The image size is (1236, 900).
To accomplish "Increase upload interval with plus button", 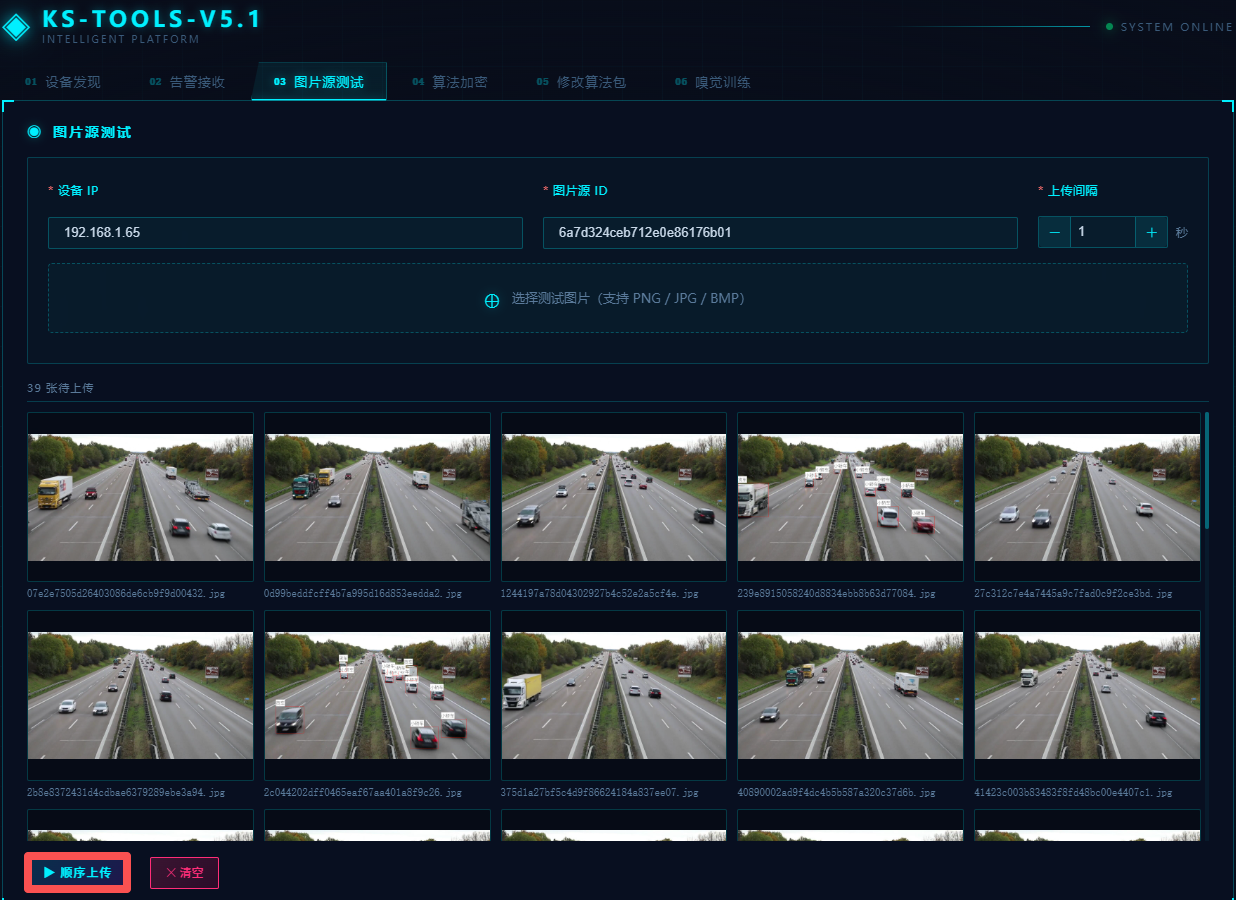I will coord(1152,232).
